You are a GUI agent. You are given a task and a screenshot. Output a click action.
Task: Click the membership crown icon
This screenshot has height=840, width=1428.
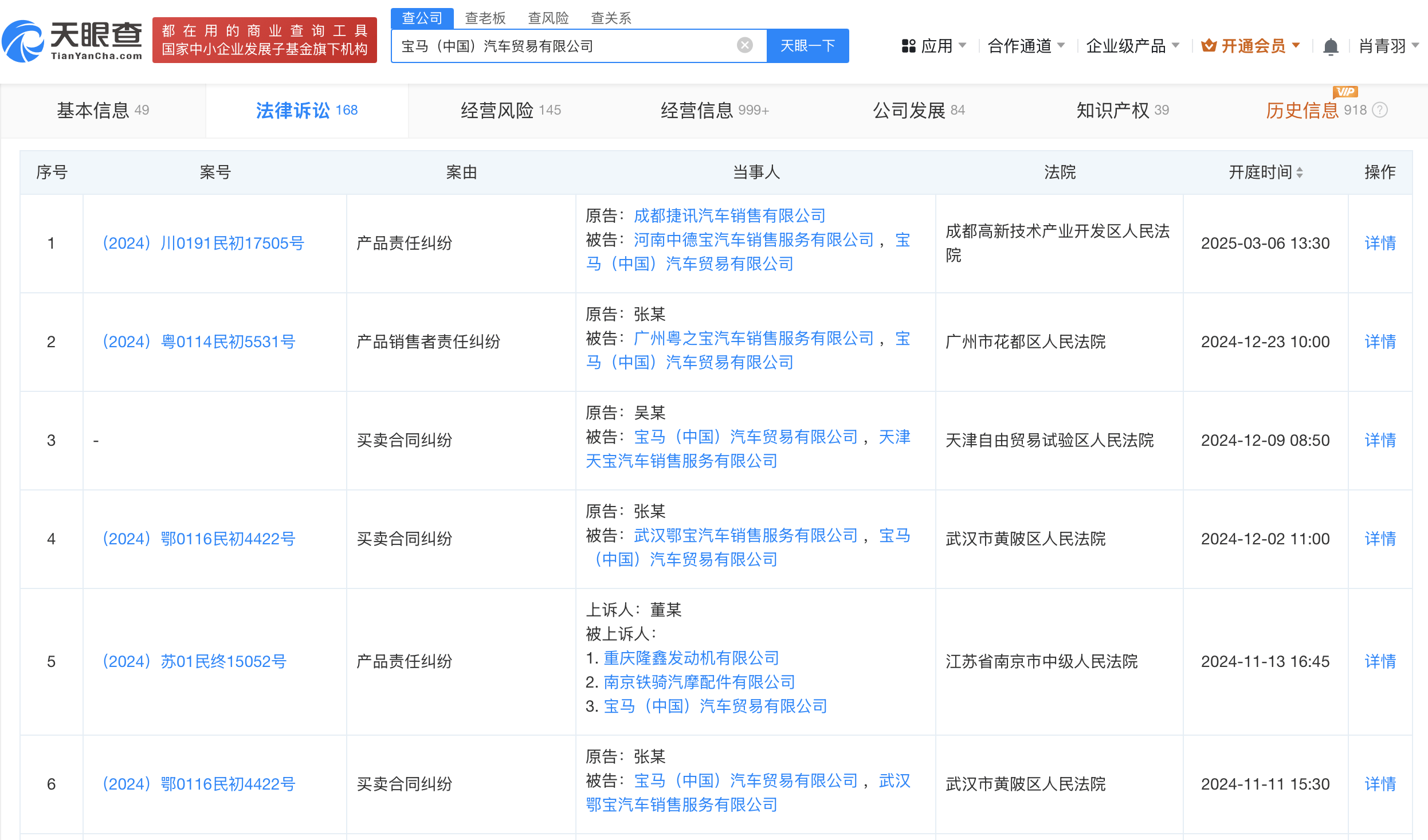click(x=1209, y=45)
